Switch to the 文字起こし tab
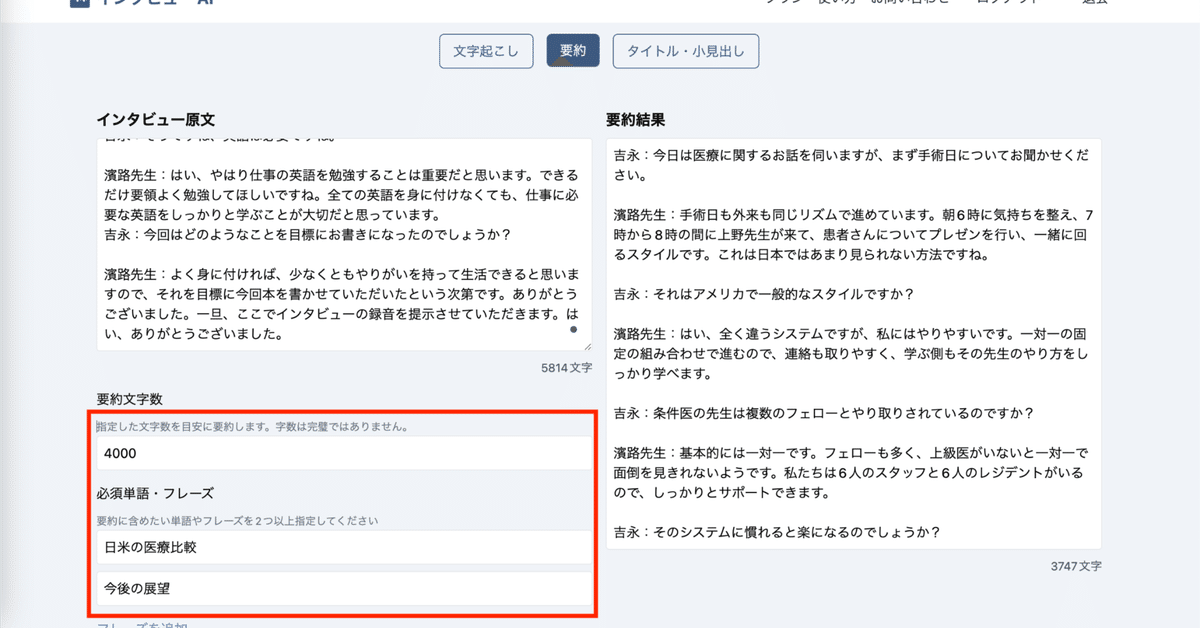The width and height of the screenshot is (1200, 628). click(485, 51)
